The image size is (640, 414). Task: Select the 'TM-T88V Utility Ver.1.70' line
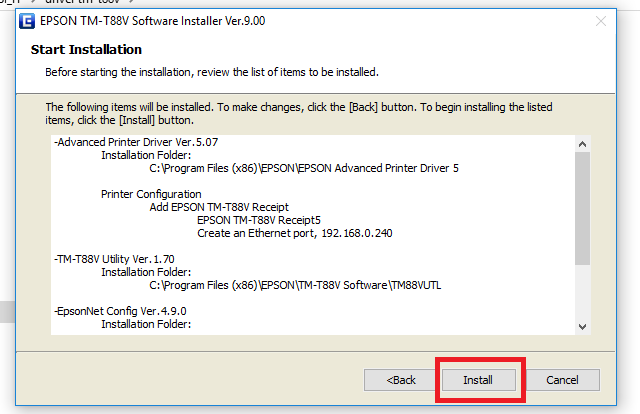click(114, 259)
